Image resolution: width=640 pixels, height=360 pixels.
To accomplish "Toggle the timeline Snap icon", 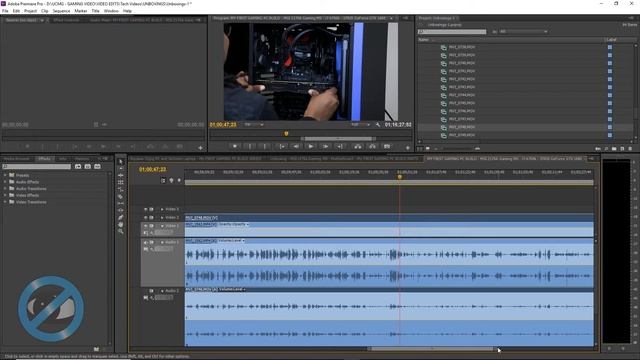I will pyautogui.click(x=163, y=180).
